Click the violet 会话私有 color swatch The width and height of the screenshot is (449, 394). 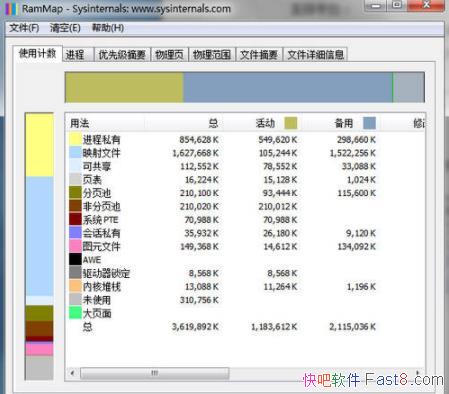[75, 232]
